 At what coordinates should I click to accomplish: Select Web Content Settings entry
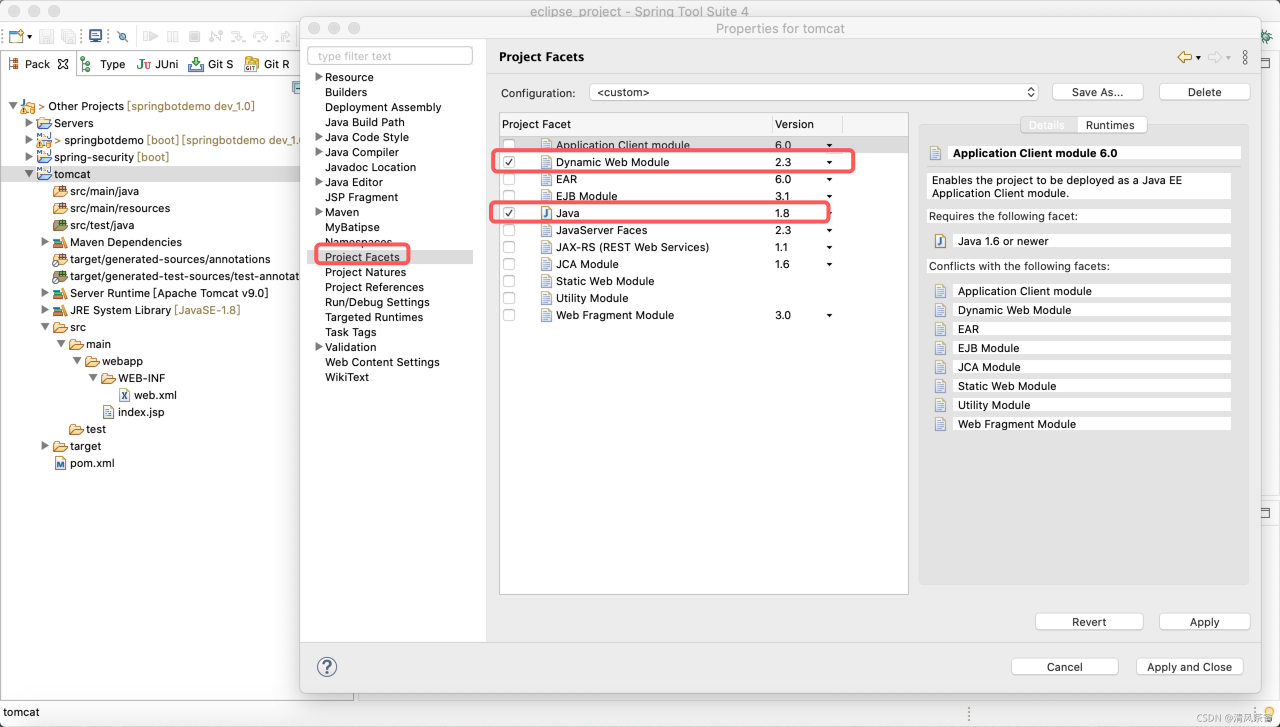pos(382,362)
